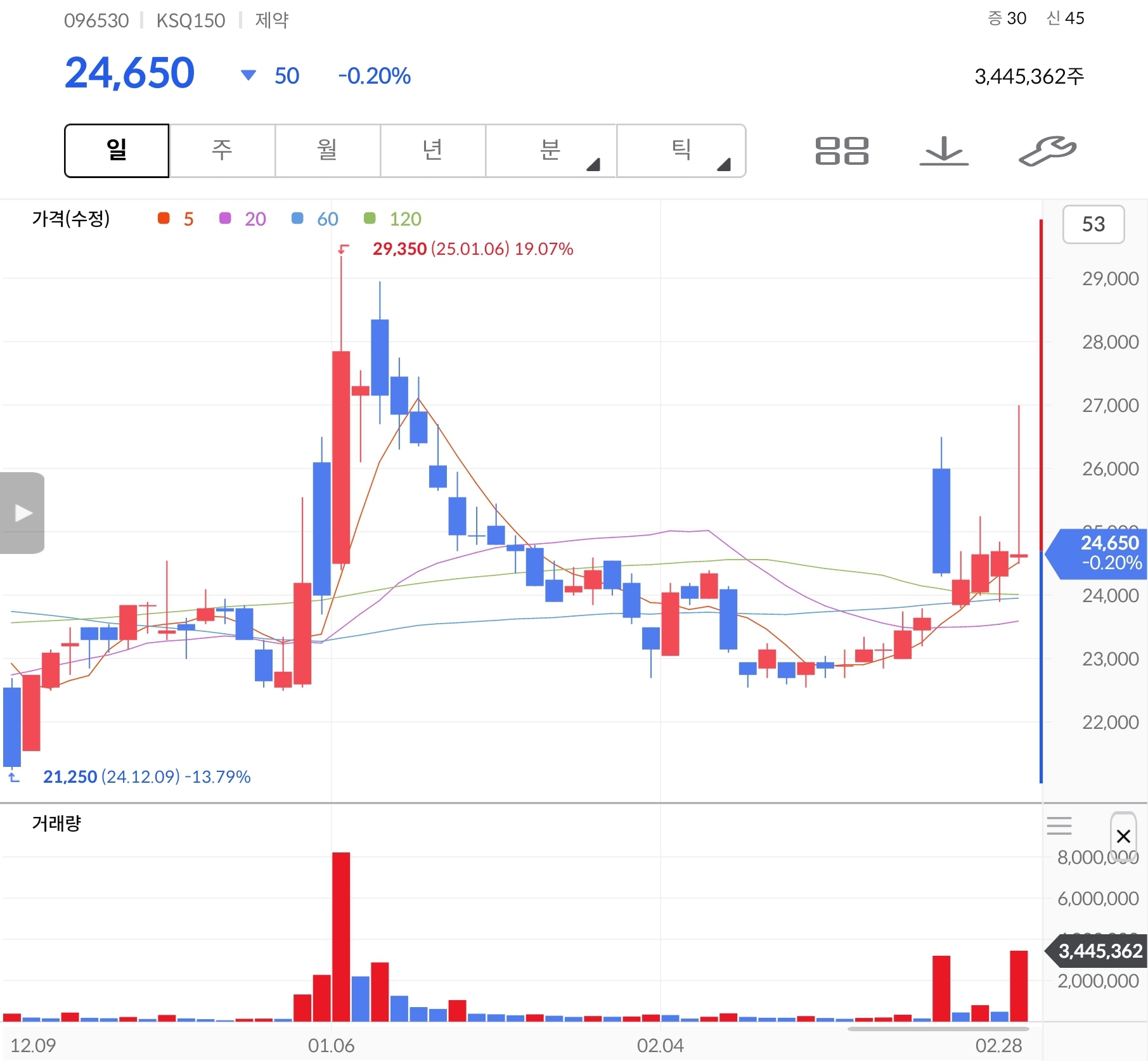Click the blue 24,650 price tag on axis
The height and width of the screenshot is (1061, 1148).
(x=1097, y=553)
